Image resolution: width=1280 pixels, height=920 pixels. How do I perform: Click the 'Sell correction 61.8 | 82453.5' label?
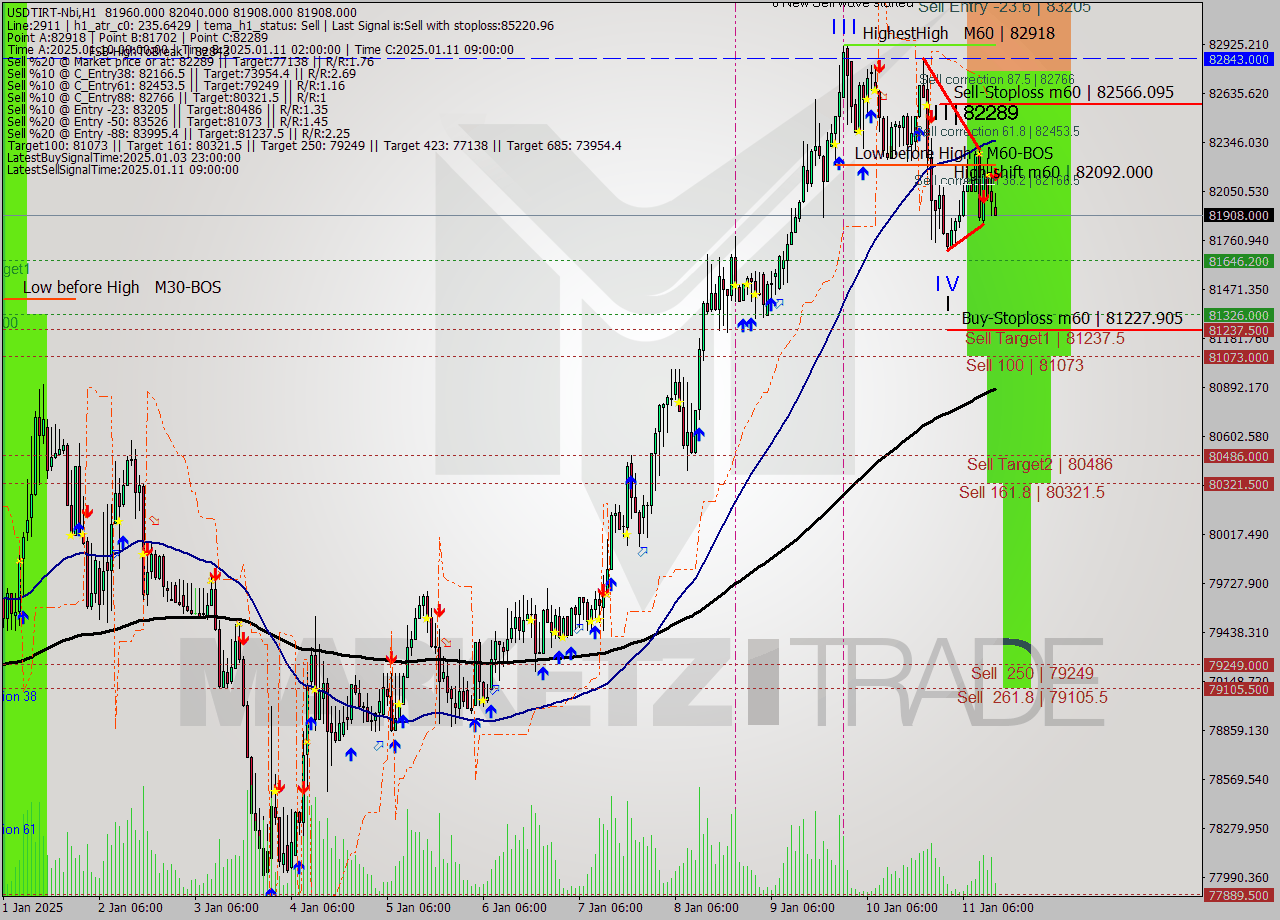click(1000, 131)
